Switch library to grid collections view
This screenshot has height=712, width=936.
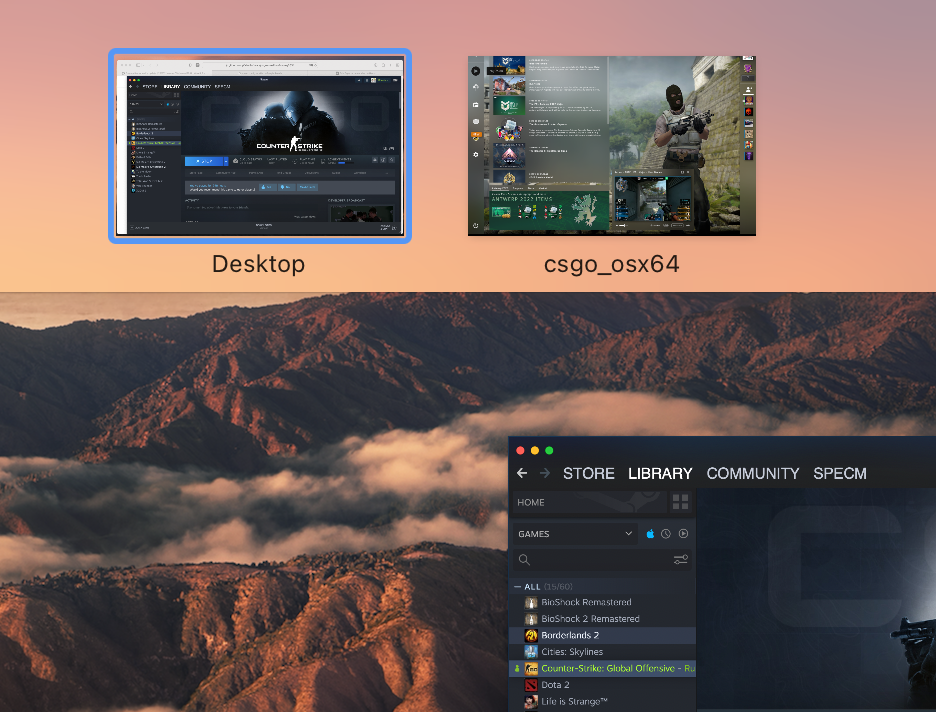pyautogui.click(x=681, y=502)
